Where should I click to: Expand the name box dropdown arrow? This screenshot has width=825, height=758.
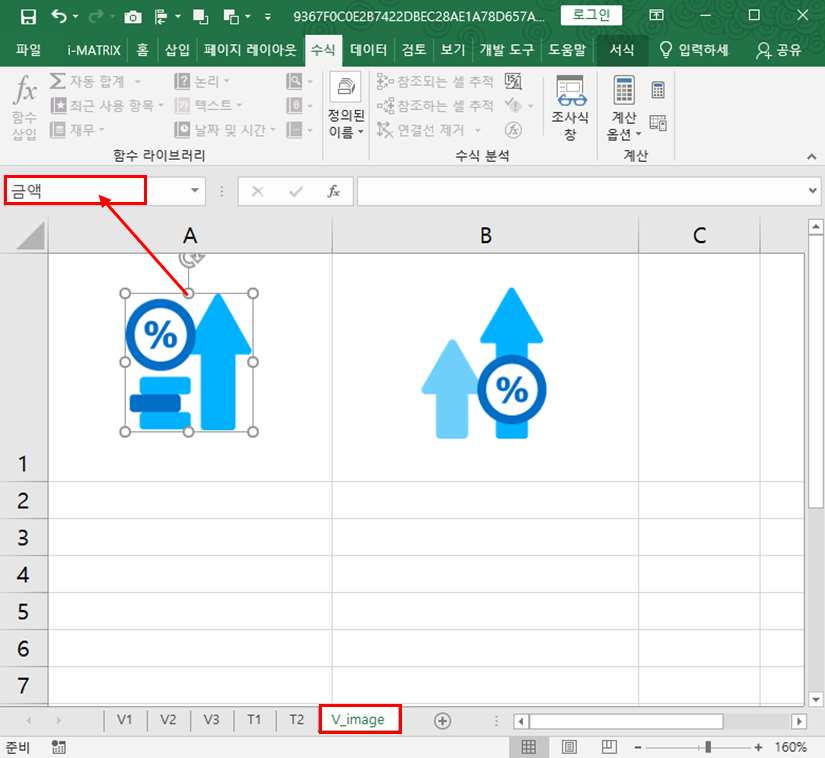point(195,191)
